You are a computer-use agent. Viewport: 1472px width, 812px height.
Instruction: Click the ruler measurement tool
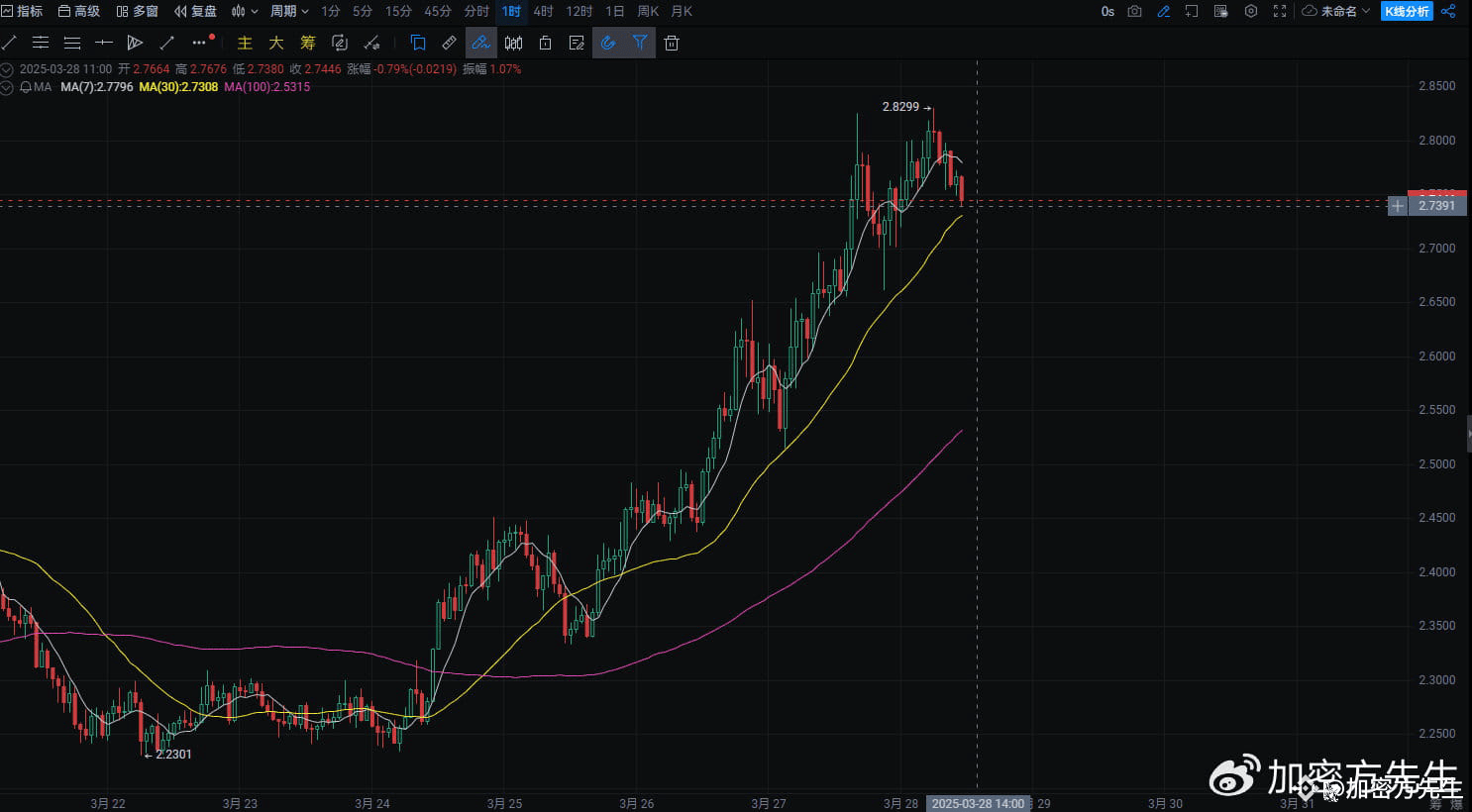tap(449, 43)
